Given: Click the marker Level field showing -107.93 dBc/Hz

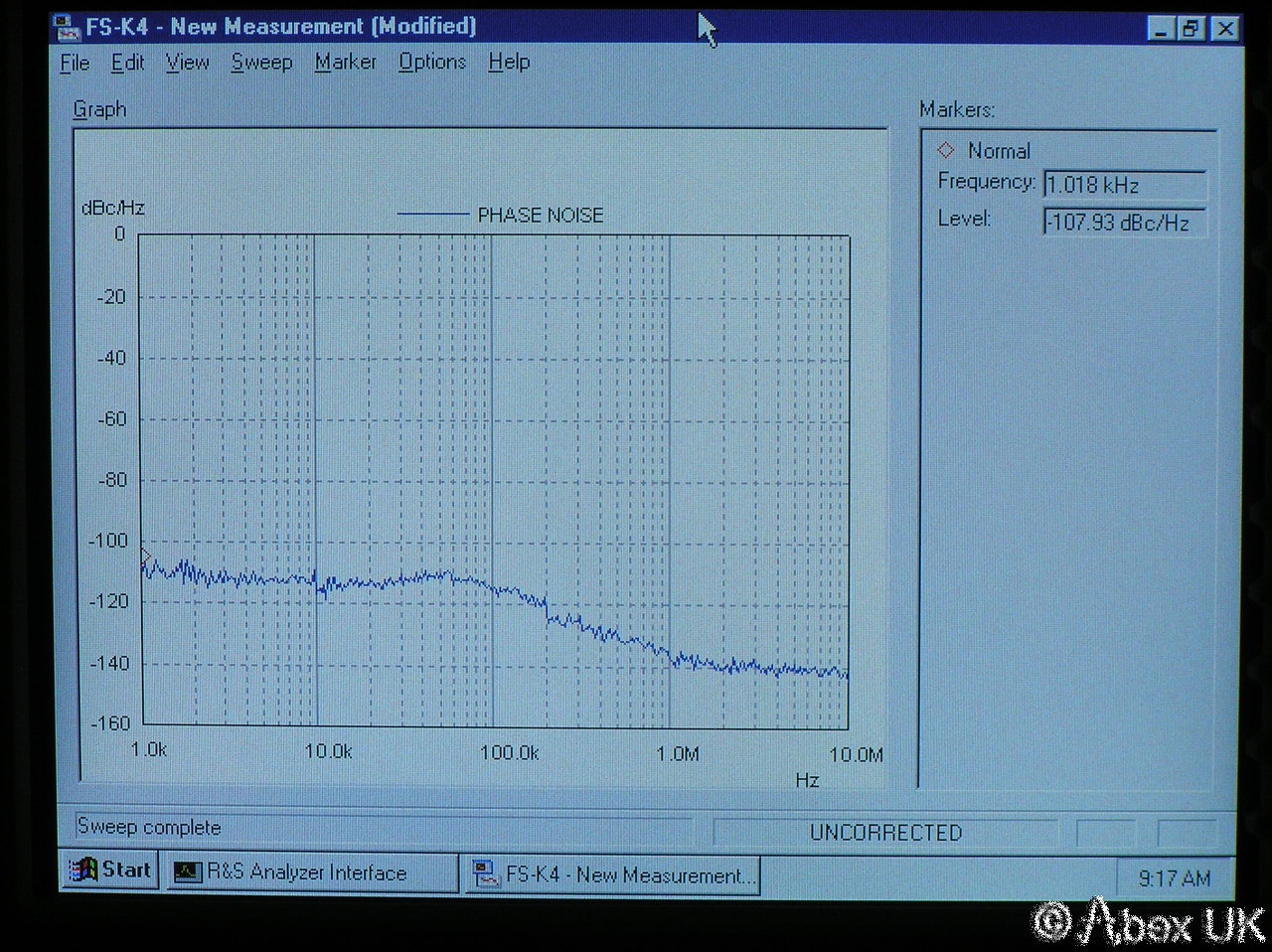Looking at the screenshot, I should click(1124, 223).
